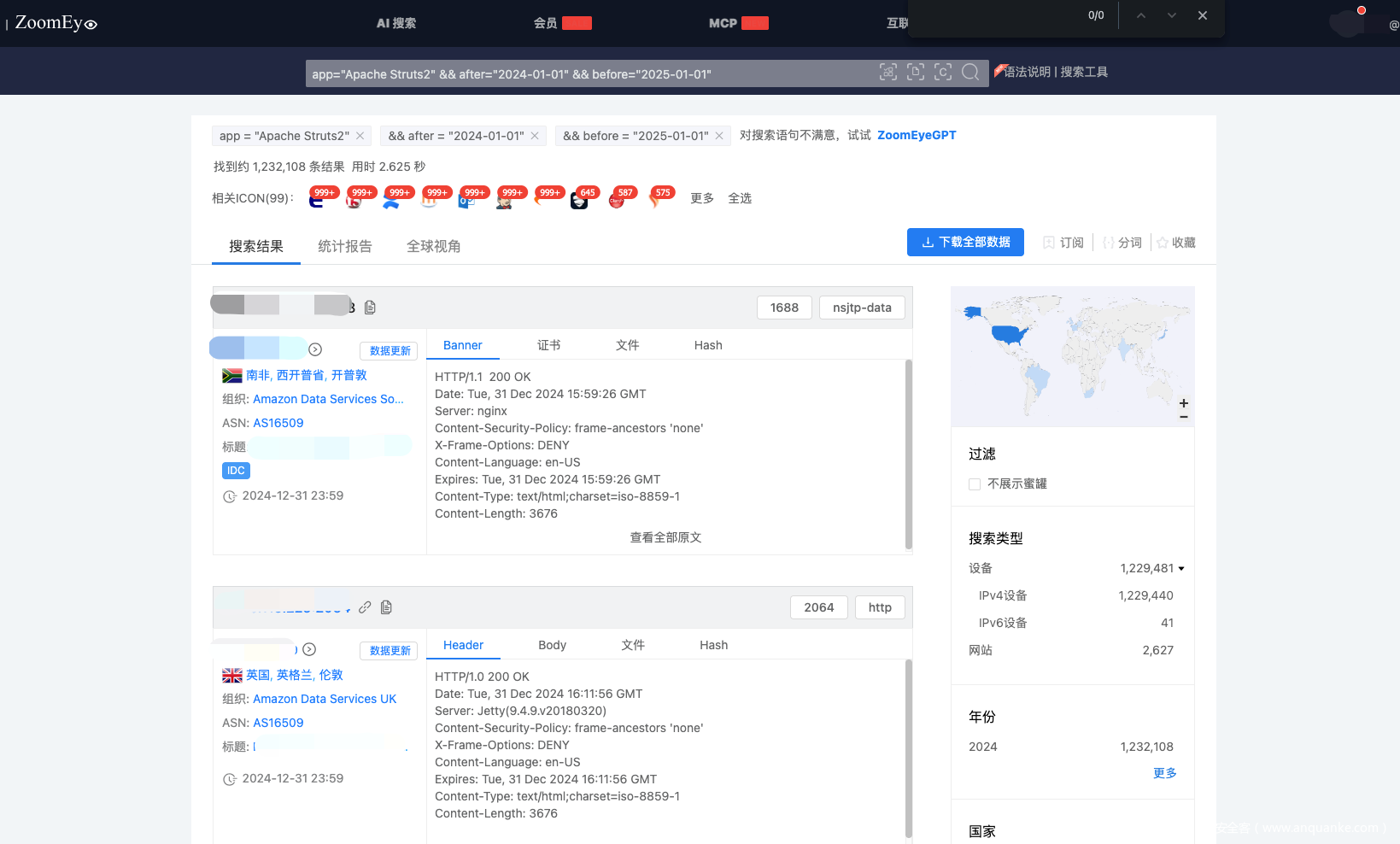Image resolution: width=1400 pixels, height=844 pixels.
Task: Select all related icons with 全选
Action: pos(740,198)
